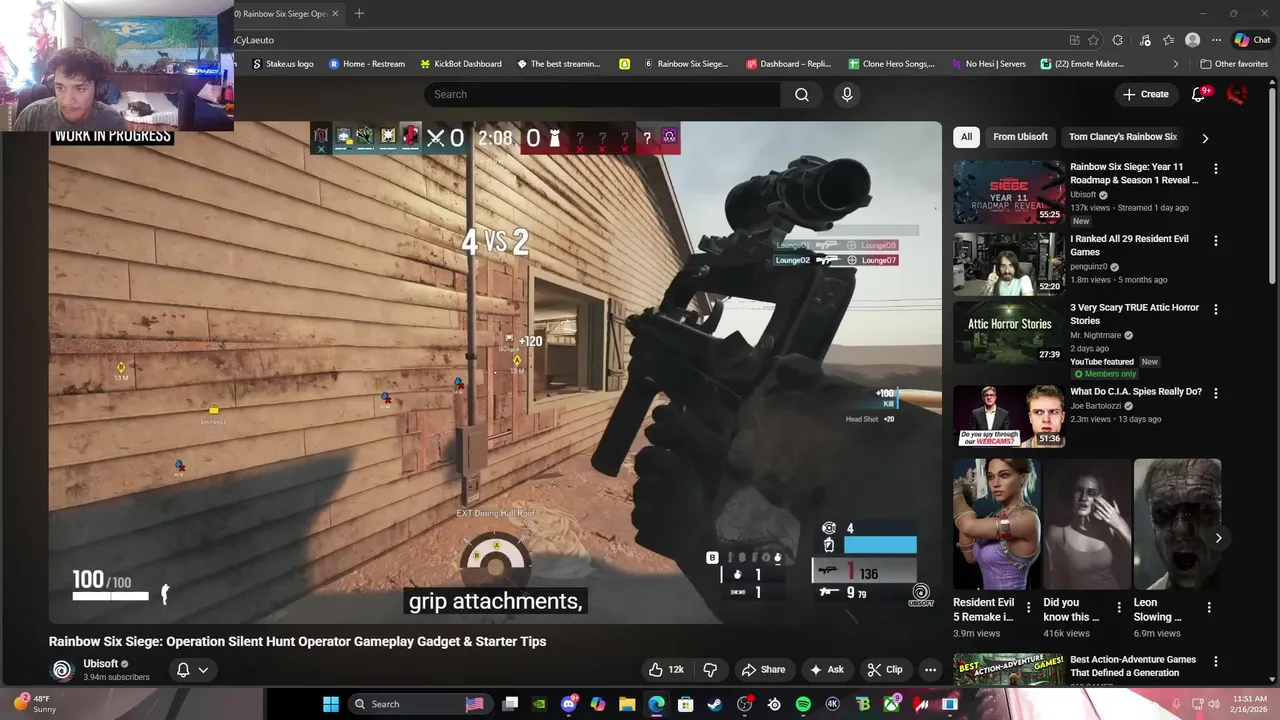
Task: Show next shorts arrow
Action: pyautogui.click(x=1218, y=538)
